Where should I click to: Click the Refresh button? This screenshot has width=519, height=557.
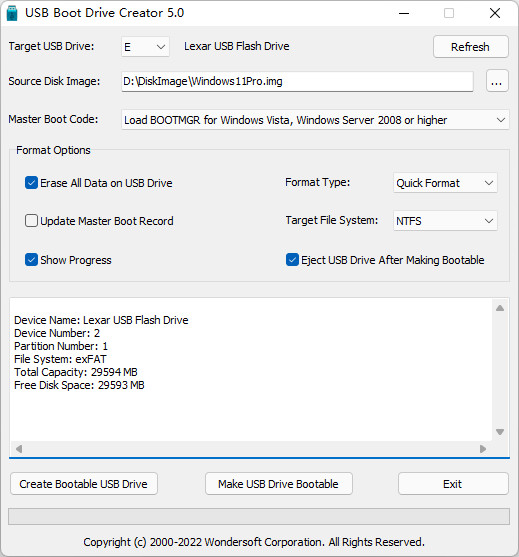[471, 47]
